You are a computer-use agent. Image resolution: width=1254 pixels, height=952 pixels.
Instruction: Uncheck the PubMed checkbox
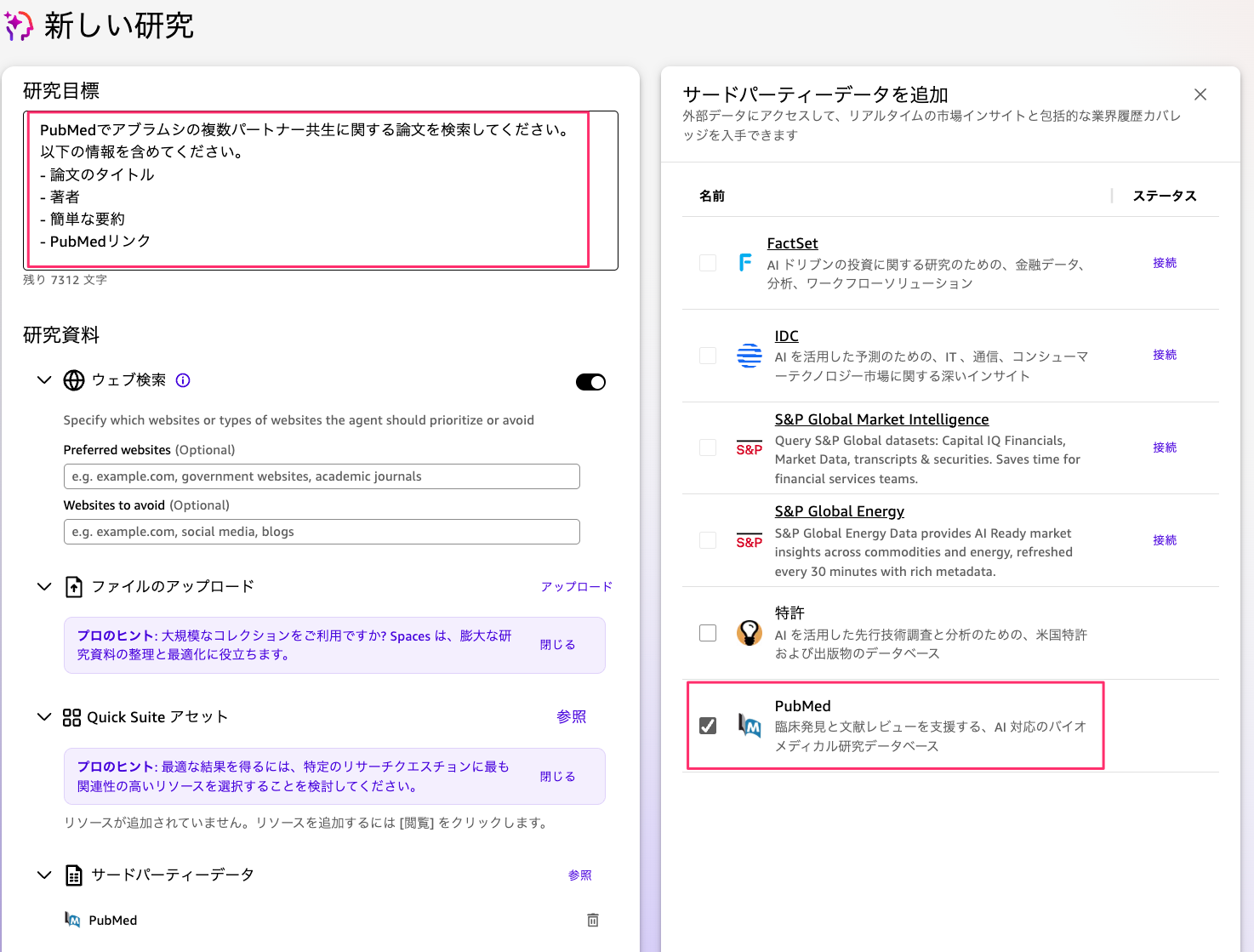[708, 726]
